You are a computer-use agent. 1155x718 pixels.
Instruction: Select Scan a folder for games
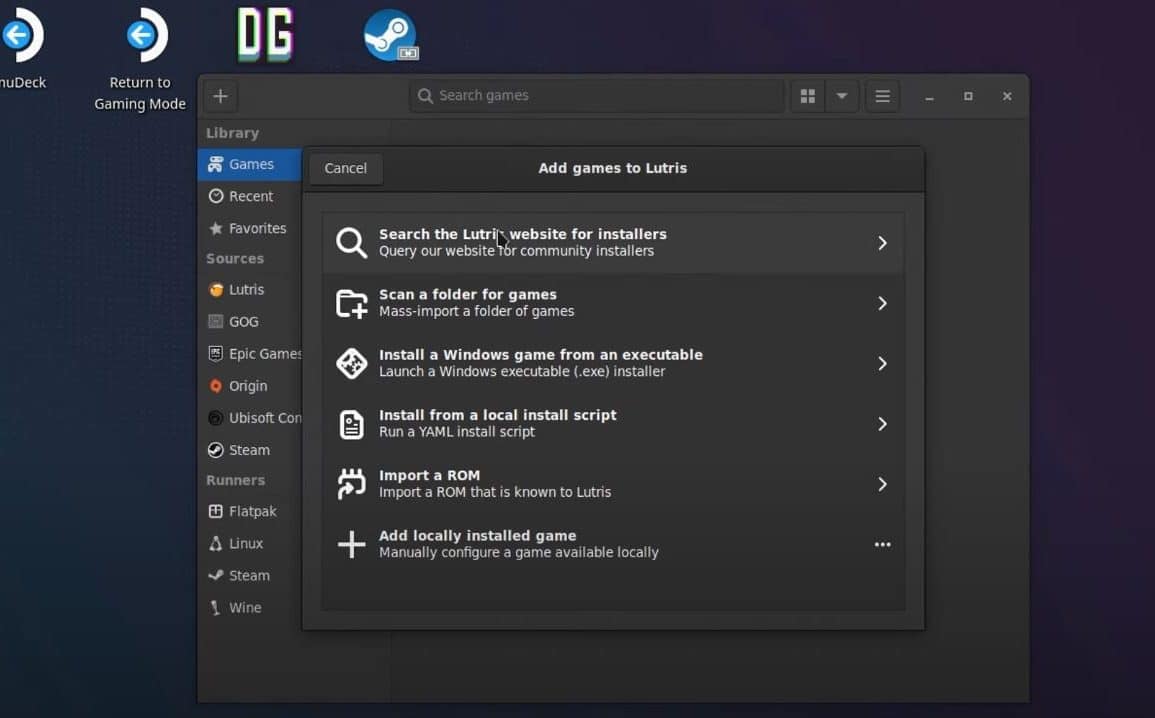point(613,303)
